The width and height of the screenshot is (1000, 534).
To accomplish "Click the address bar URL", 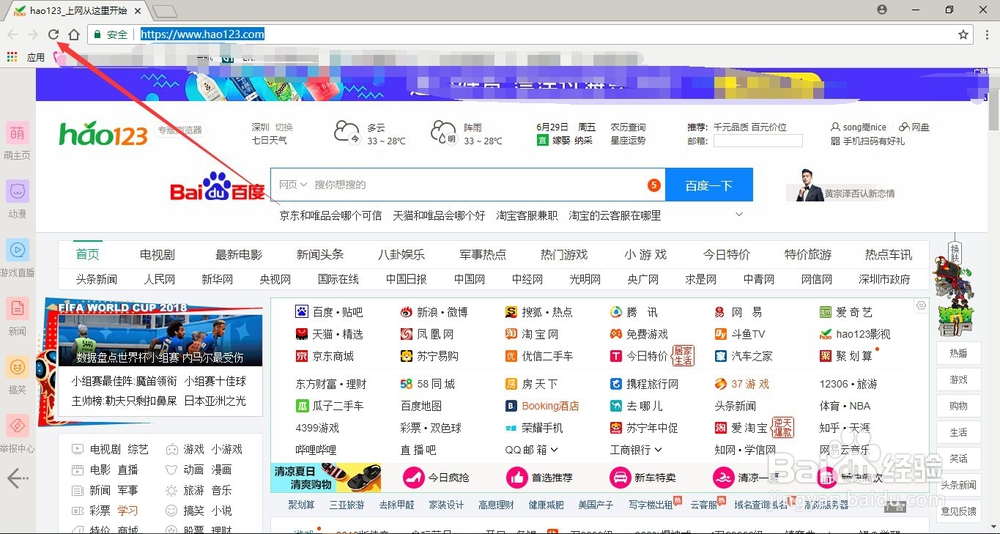I will point(202,34).
